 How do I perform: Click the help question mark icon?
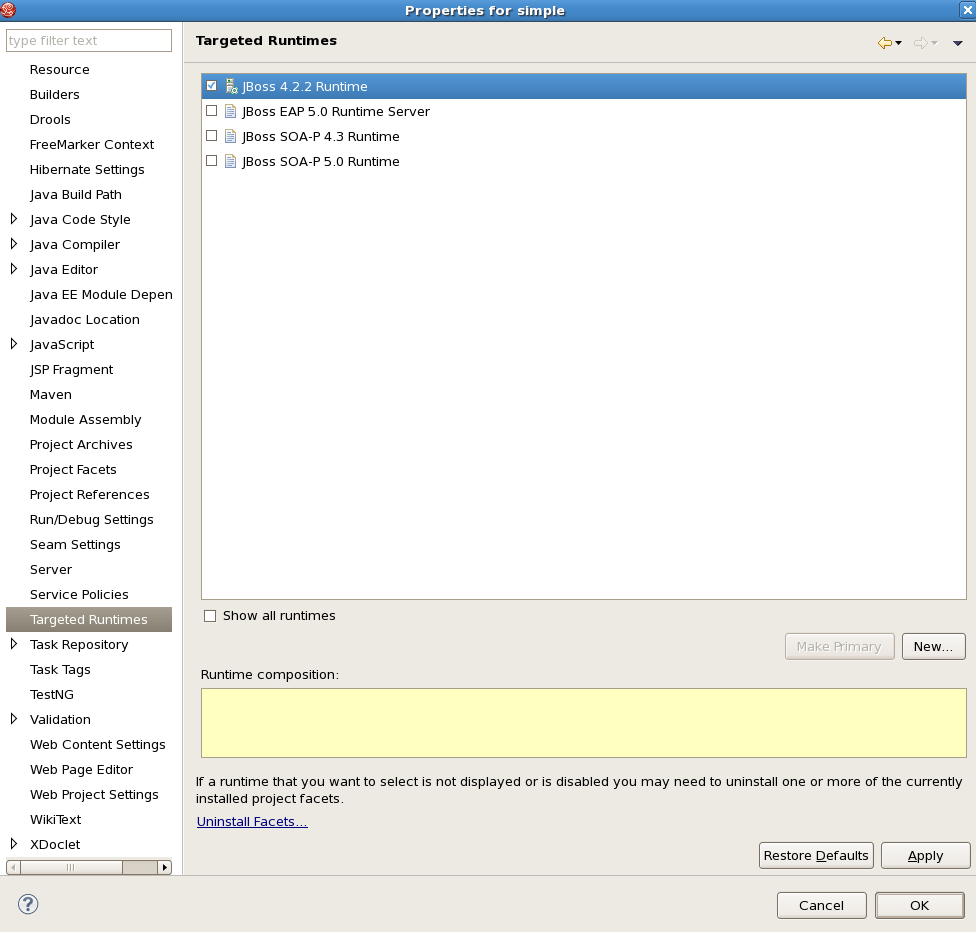[28, 905]
